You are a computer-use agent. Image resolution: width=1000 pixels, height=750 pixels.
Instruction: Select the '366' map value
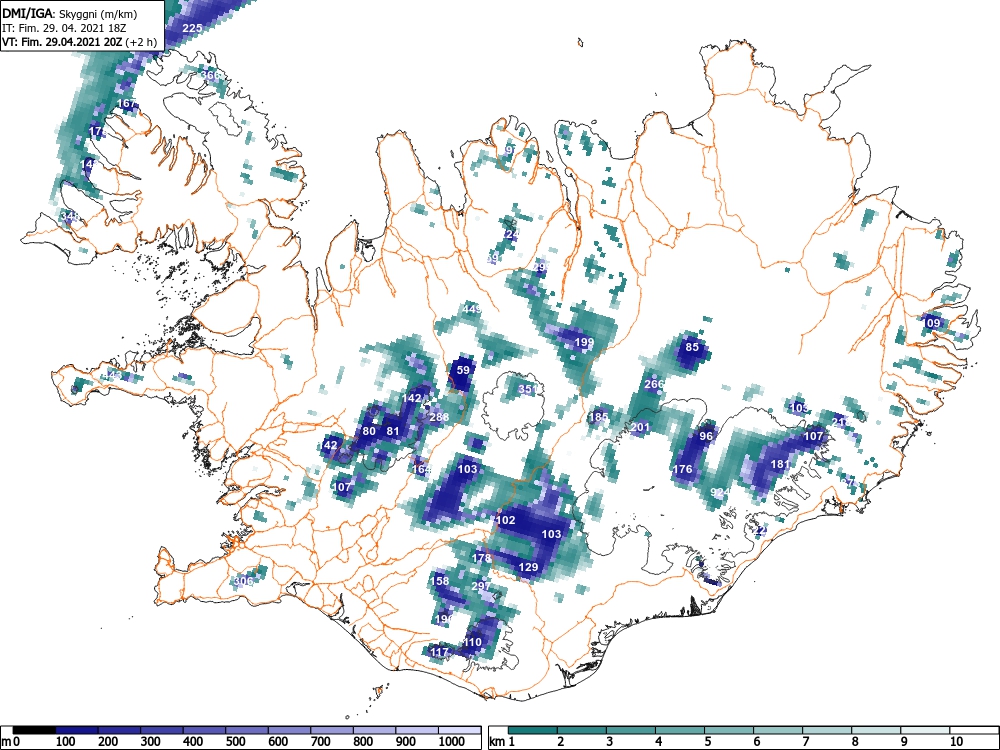210,75
